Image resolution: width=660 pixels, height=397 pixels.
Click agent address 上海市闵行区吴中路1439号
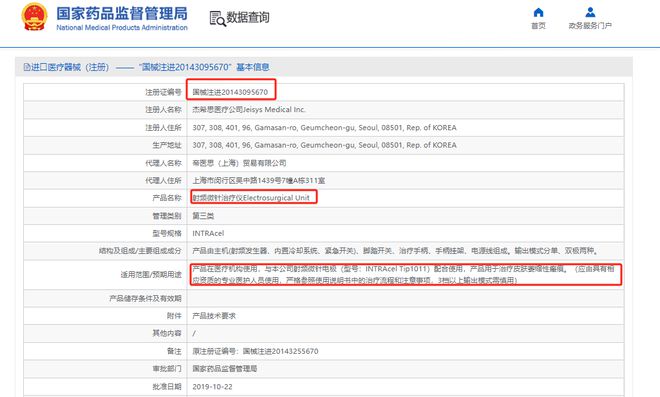tap(258, 181)
